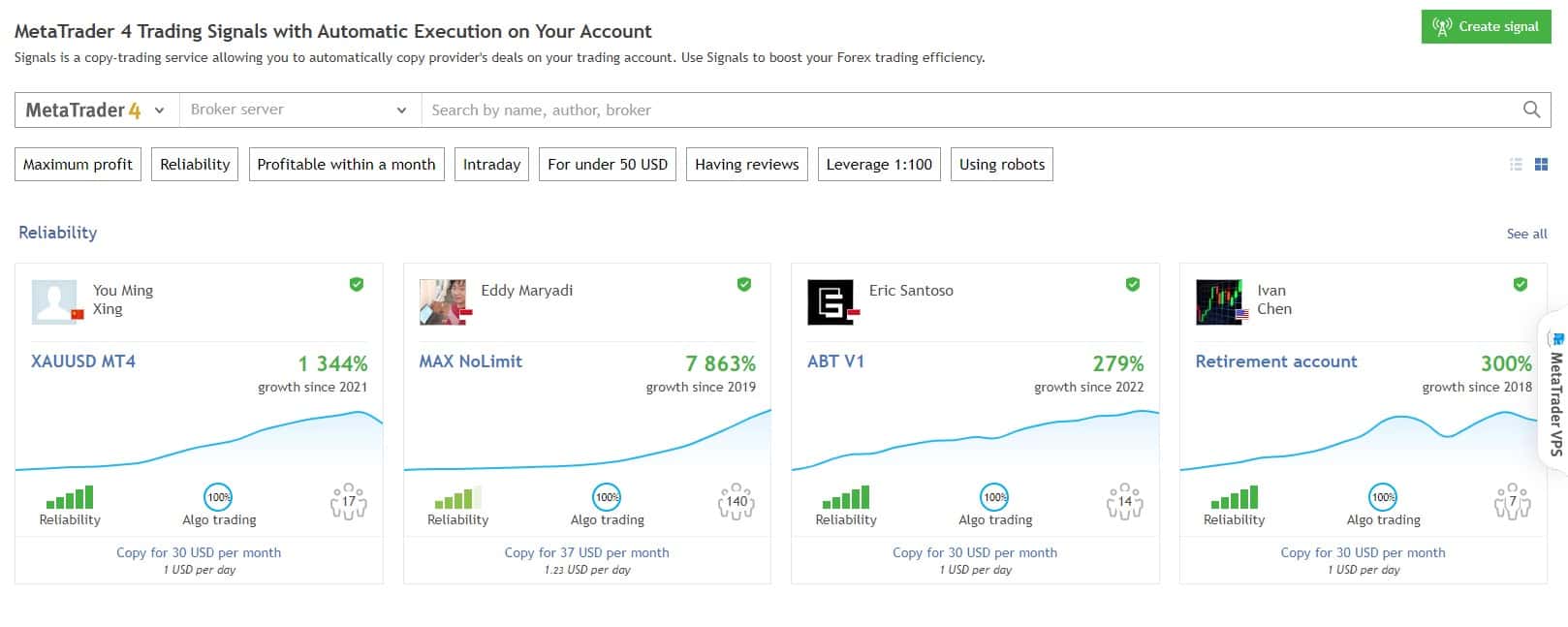Expand the Broker server dropdown
Viewport: 1568px width, 627px height.
click(299, 110)
